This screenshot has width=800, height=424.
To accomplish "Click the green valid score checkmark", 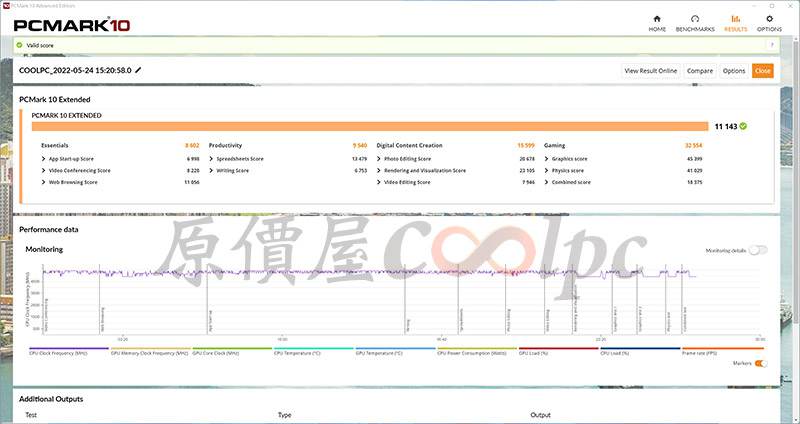I will 19,45.
